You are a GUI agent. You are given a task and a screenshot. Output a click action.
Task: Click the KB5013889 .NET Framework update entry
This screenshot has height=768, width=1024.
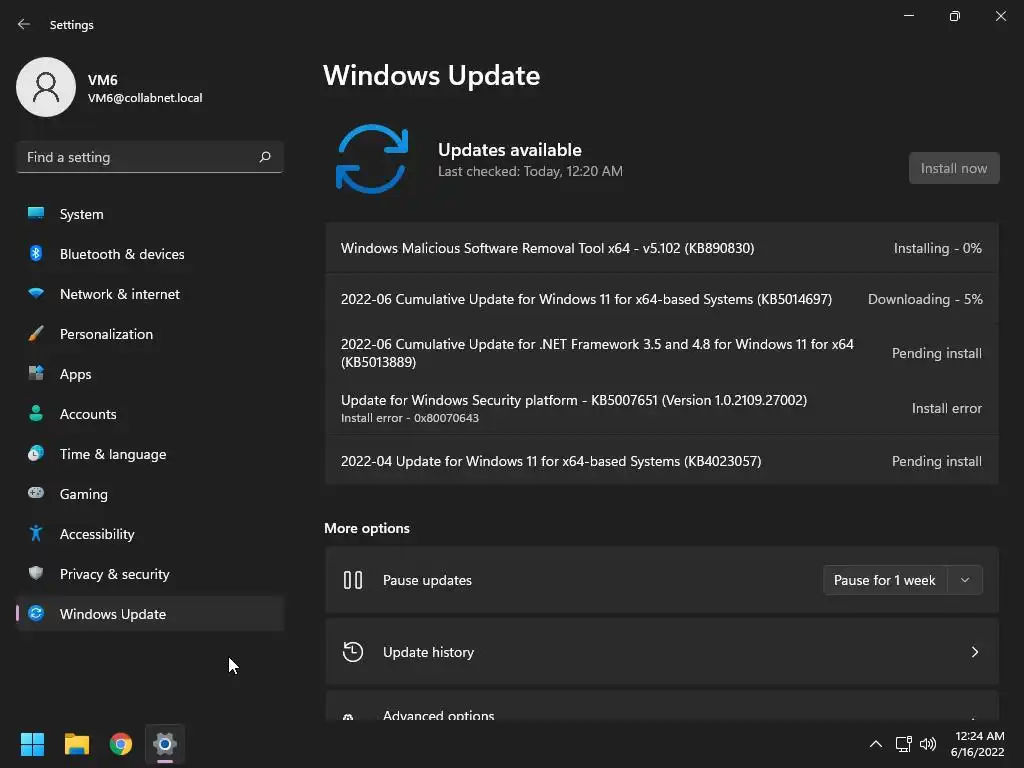(662, 353)
